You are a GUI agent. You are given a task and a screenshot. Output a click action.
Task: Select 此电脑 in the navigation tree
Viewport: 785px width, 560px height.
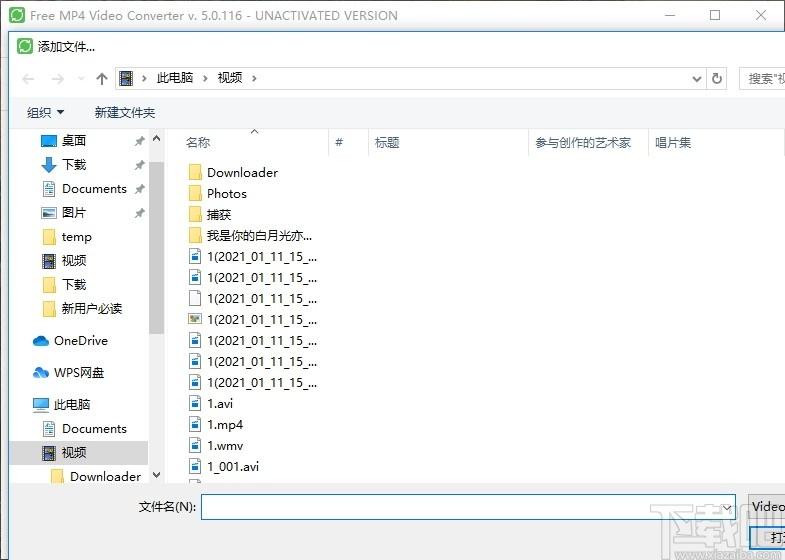click(x=72, y=404)
